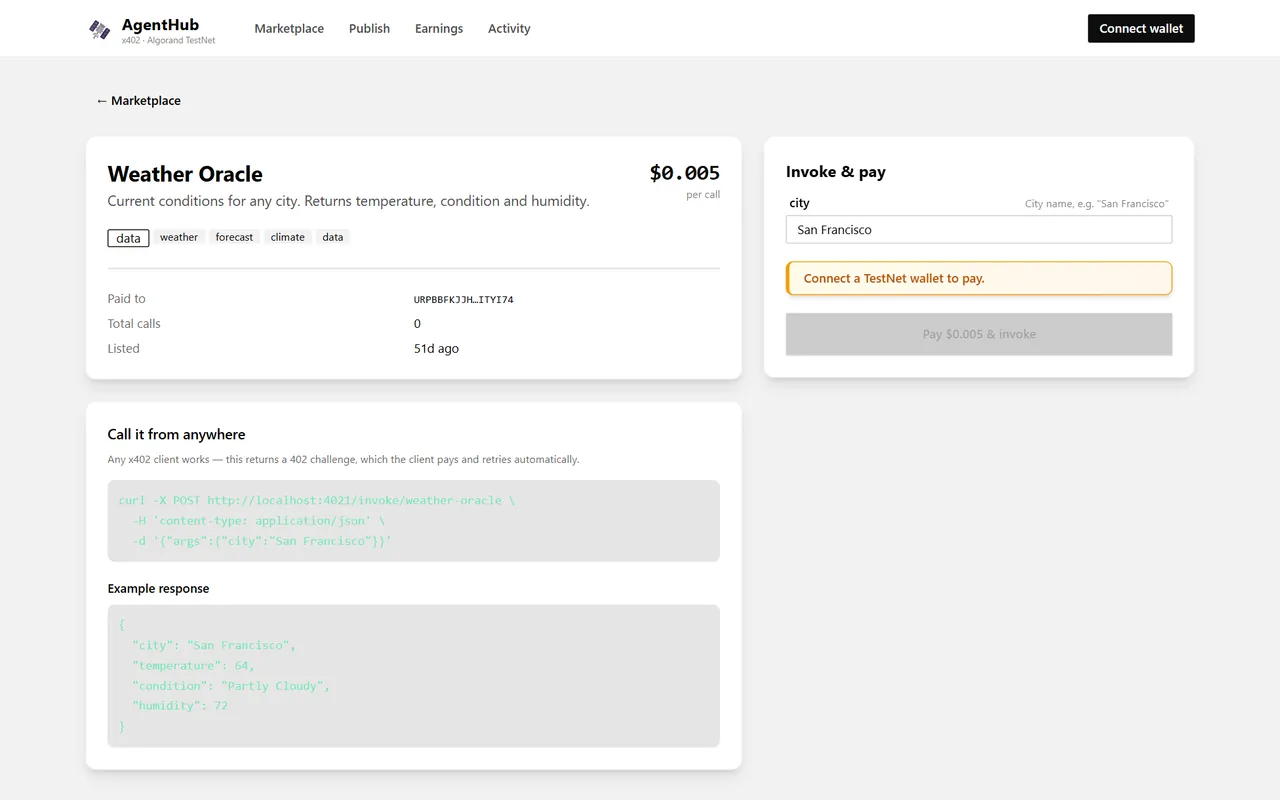Go to the Earnings page

(439, 29)
